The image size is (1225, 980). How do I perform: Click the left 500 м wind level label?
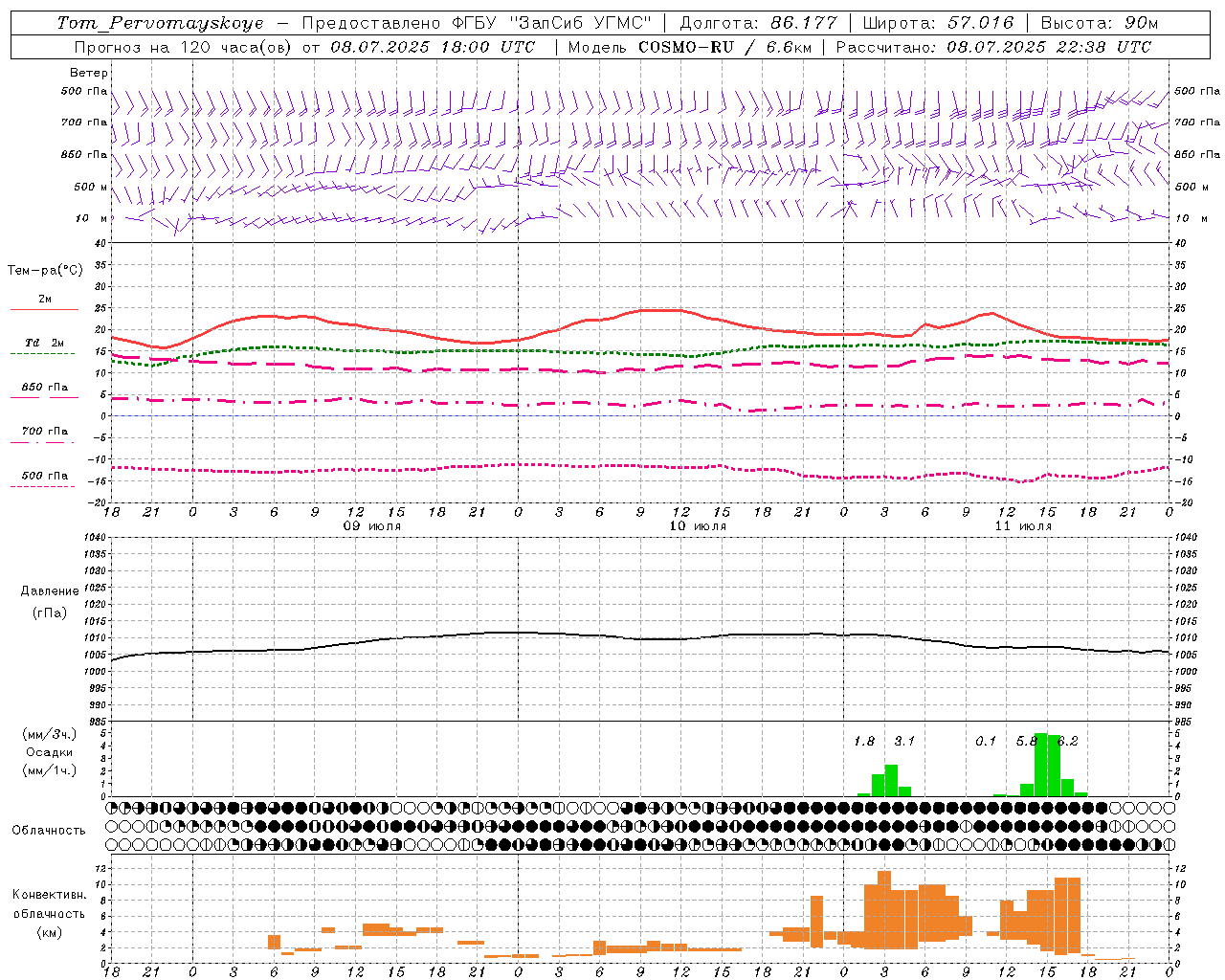point(91,187)
